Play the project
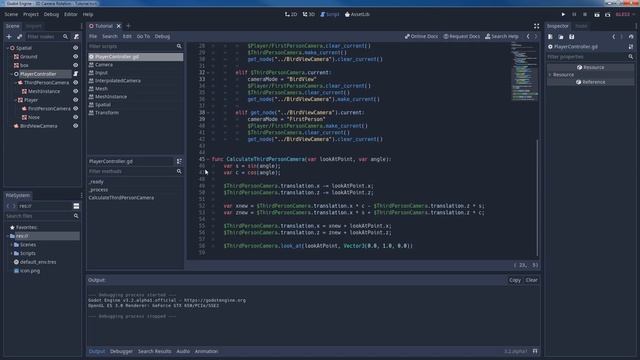The image size is (640, 360). [x=563, y=14]
